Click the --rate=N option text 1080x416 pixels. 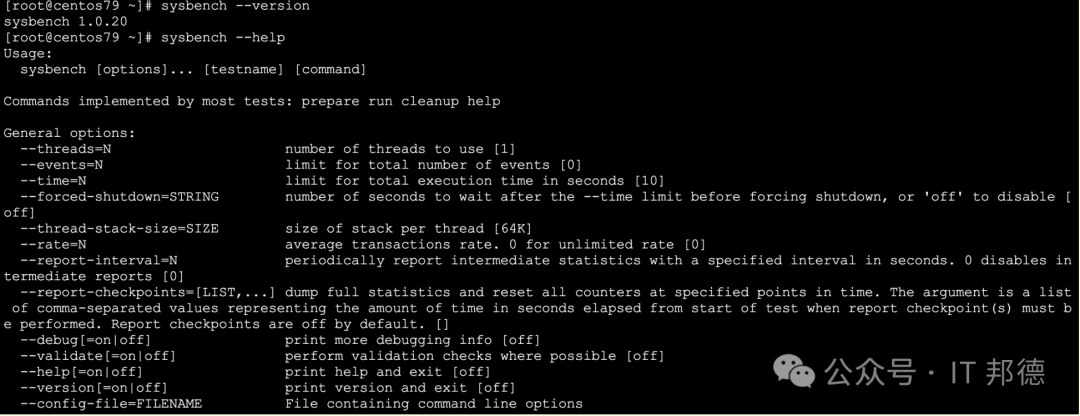pos(53,244)
